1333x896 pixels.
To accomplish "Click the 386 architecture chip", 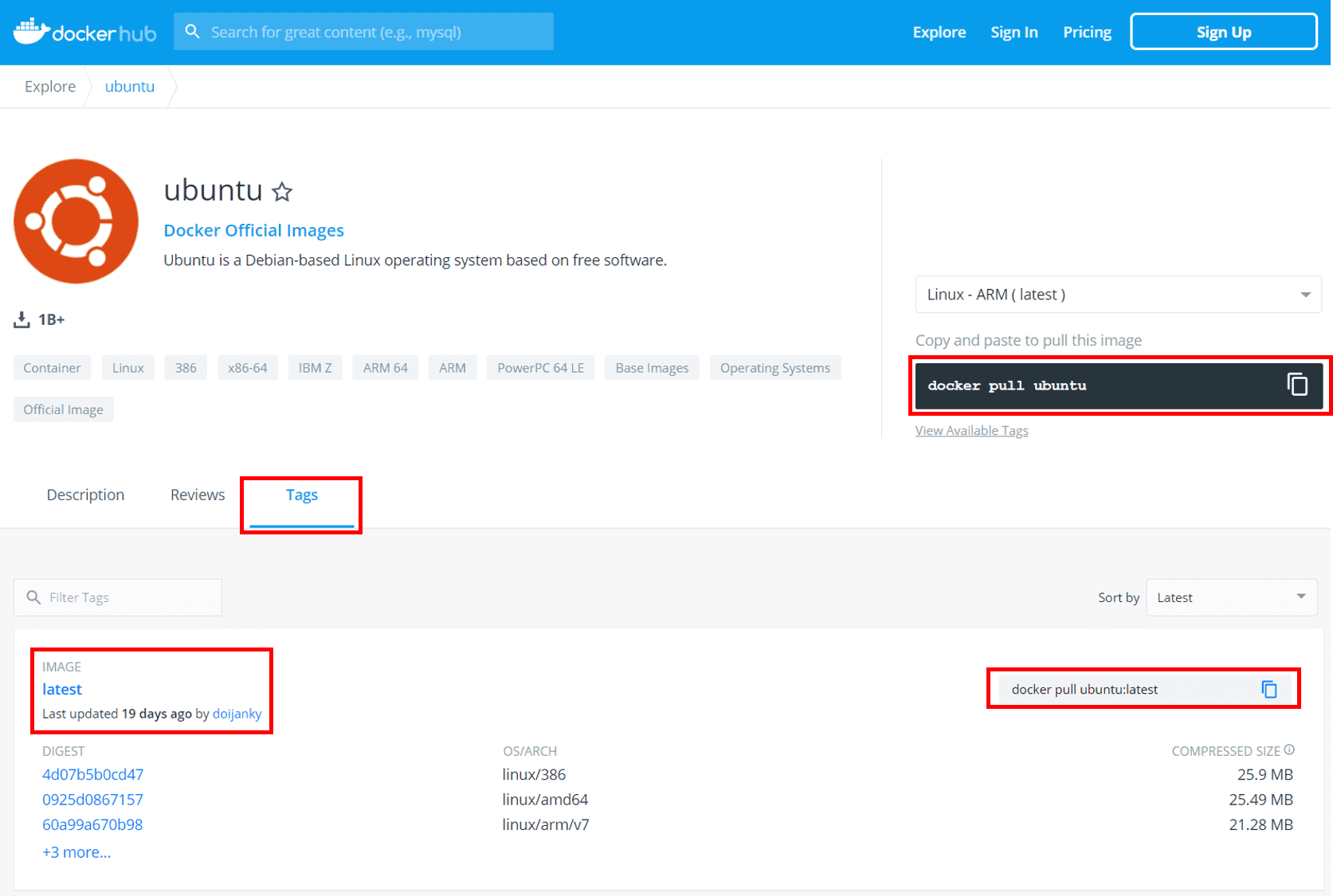I will coord(186,368).
